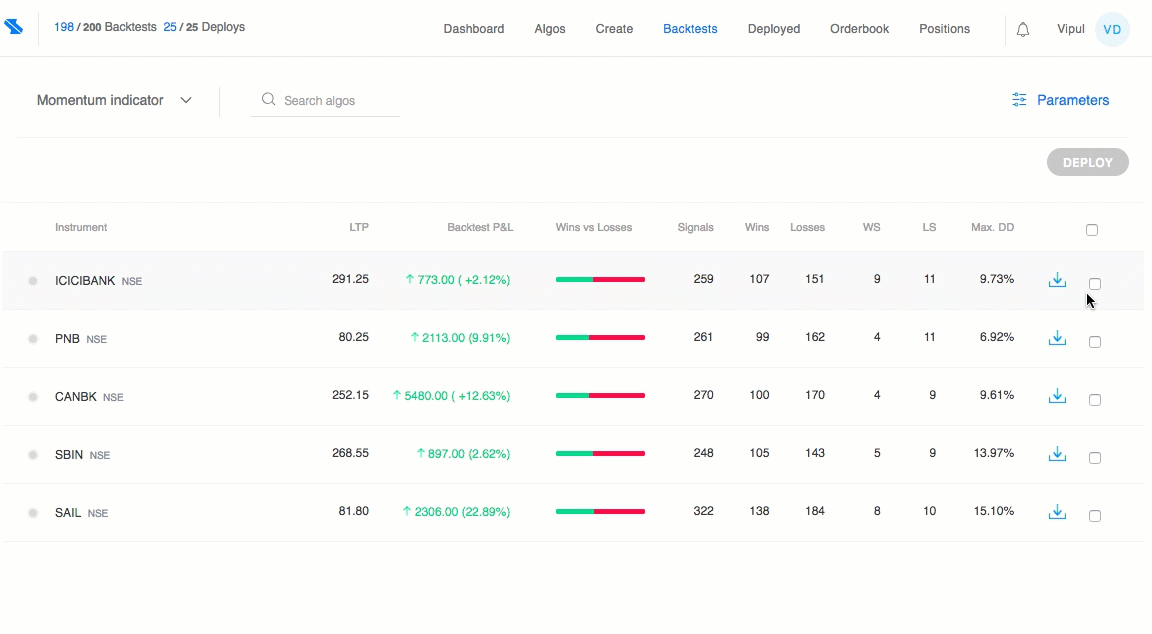The height and width of the screenshot is (634, 1152).
Task: Download CANBK backtest results
Action: tap(1057, 396)
